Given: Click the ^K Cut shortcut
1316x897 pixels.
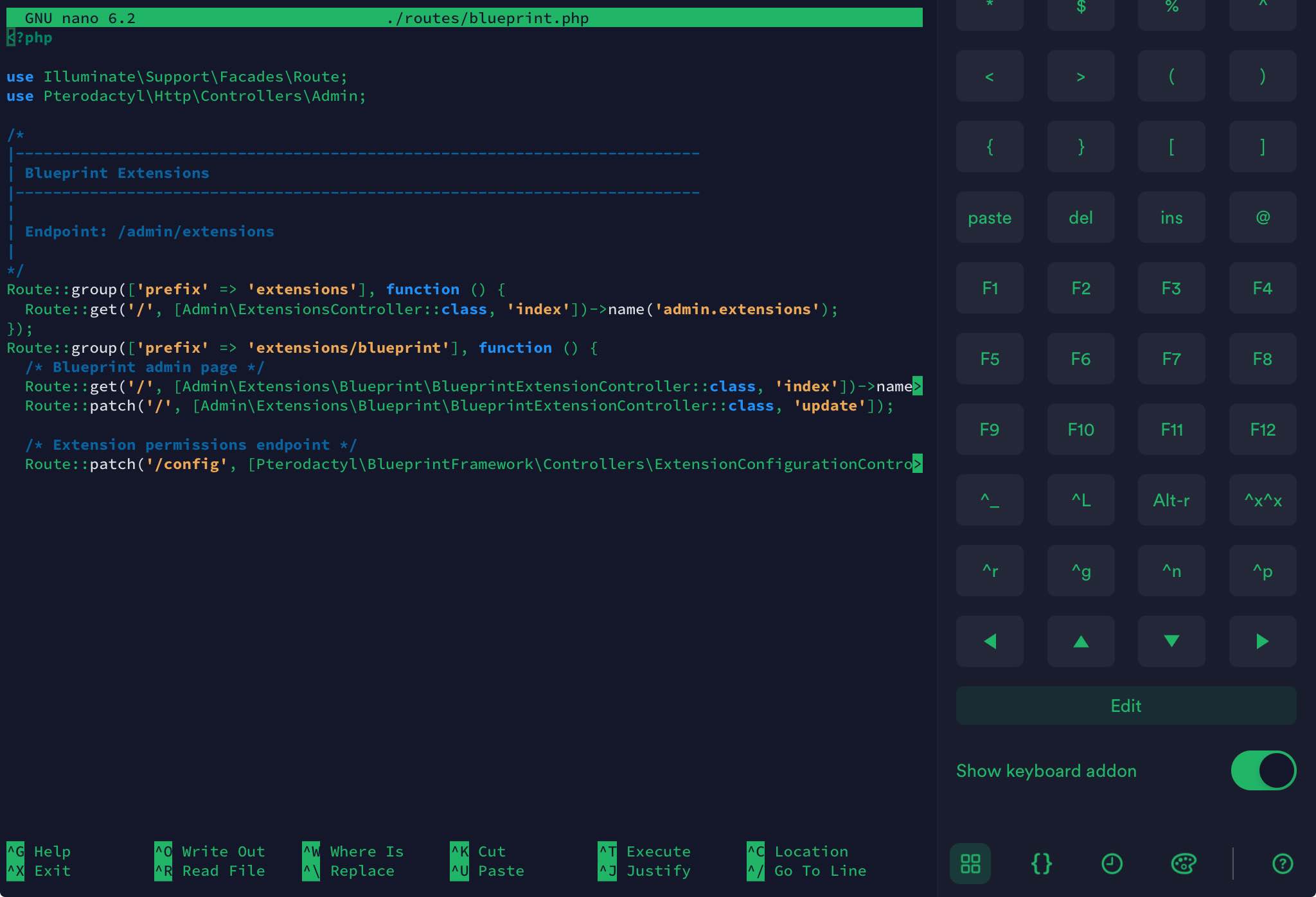Looking at the screenshot, I should (478, 851).
